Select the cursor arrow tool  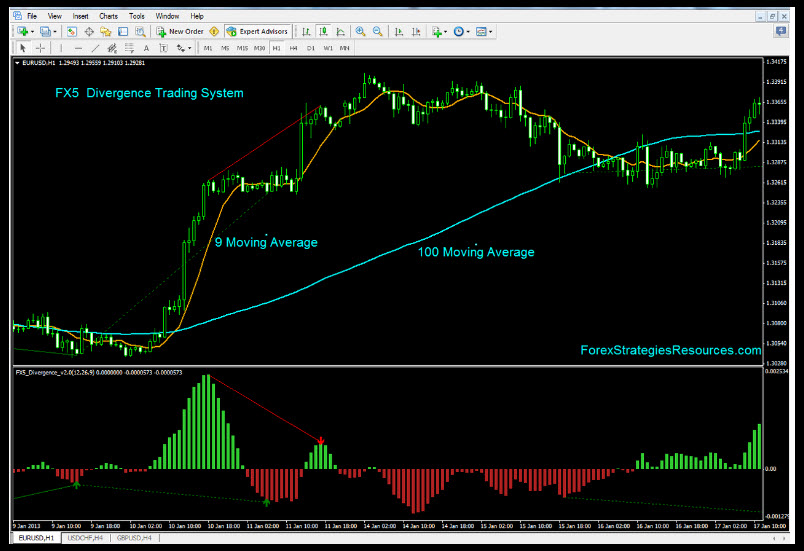pos(23,48)
